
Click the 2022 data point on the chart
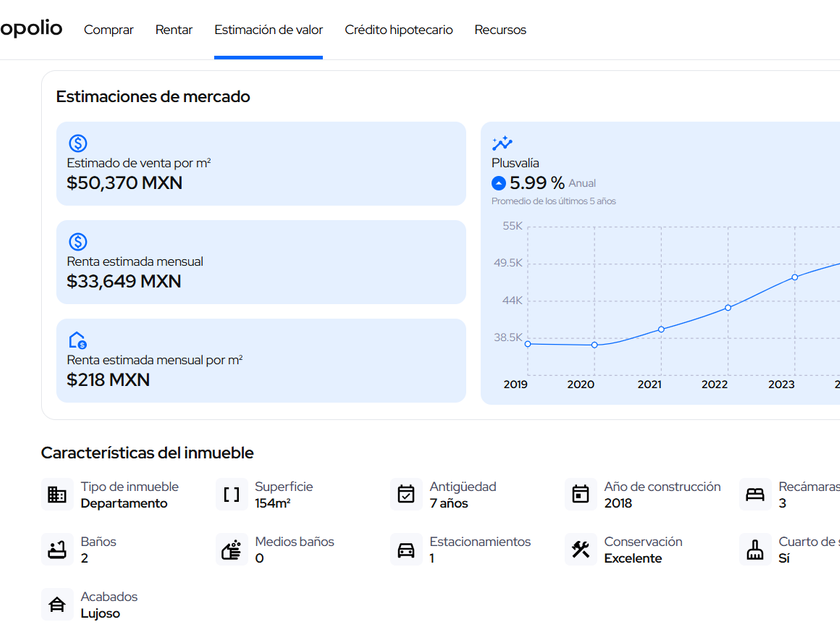[728, 308]
